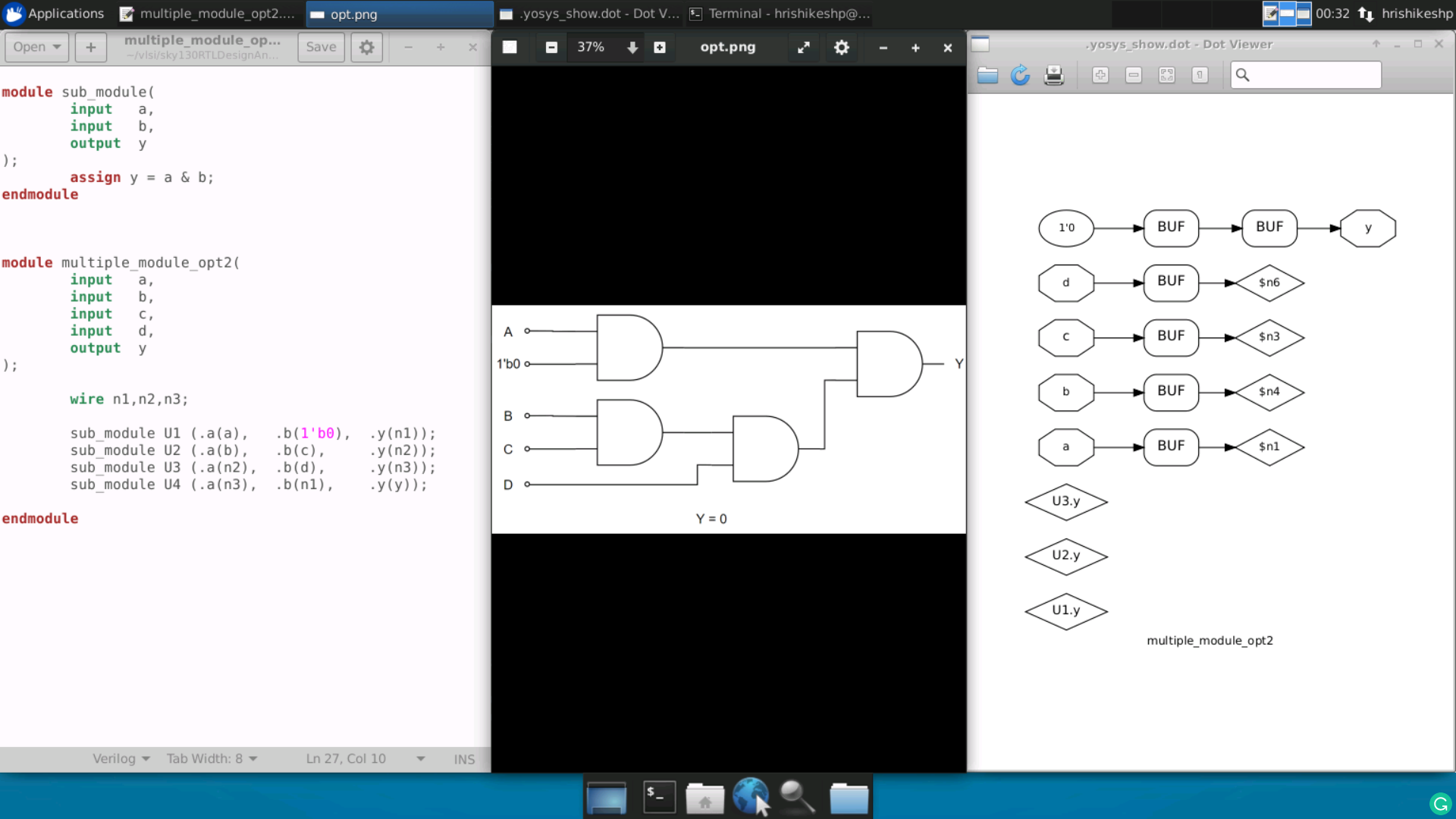The image size is (1456, 819).
Task: Launch terminal from the bottom dock
Action: tap(659, 797)
